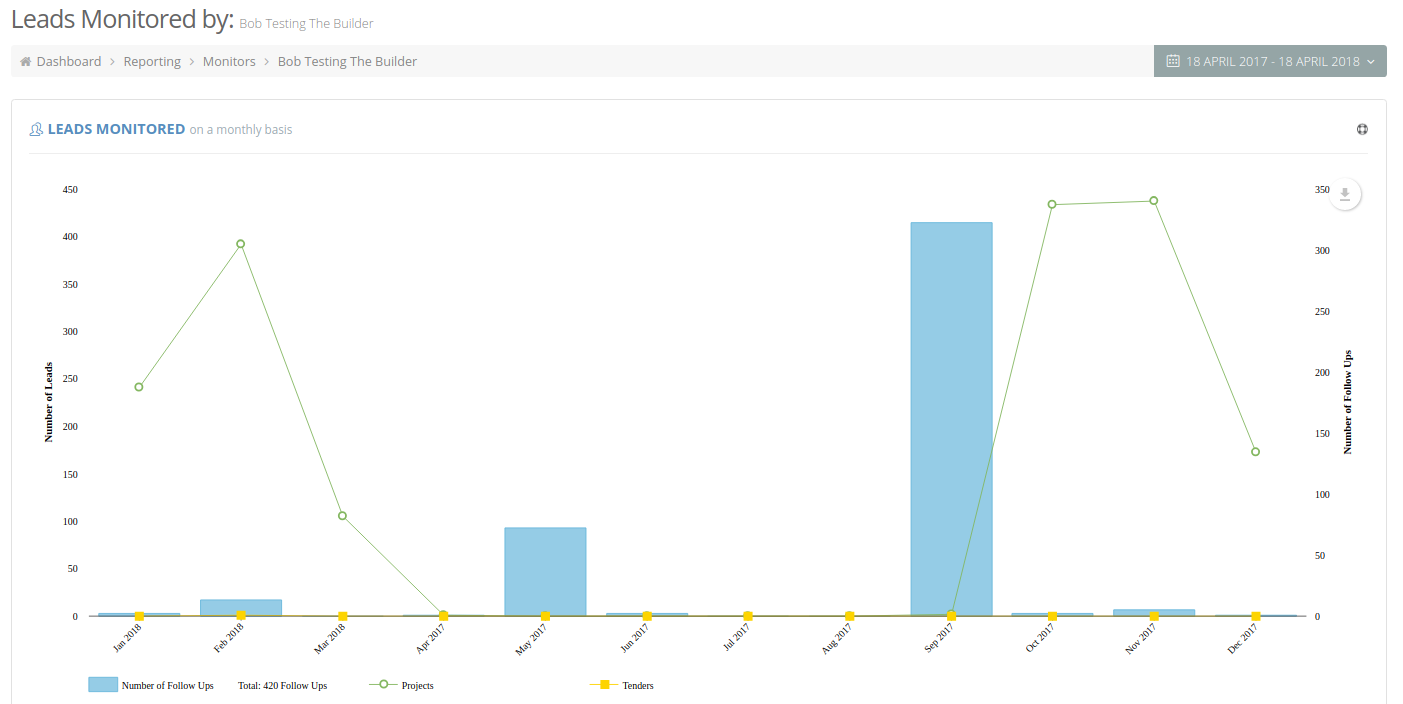Click the Projects point for Mar 2018
This screenshot has height=704, width=1403.
pos(342,516)
